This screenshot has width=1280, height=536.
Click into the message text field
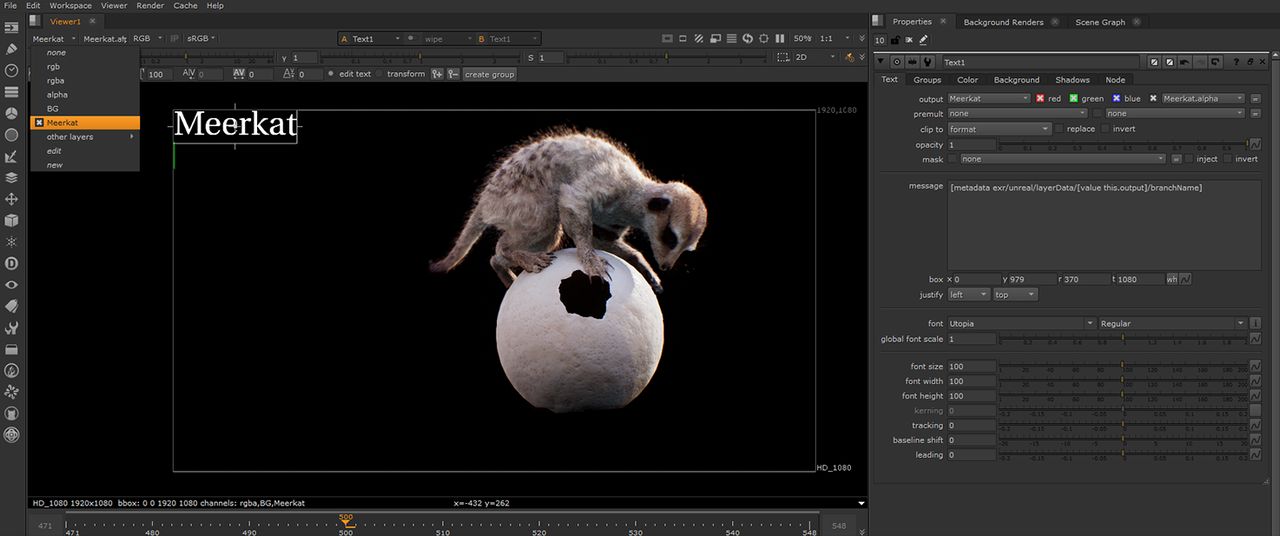click(1104, 225)
